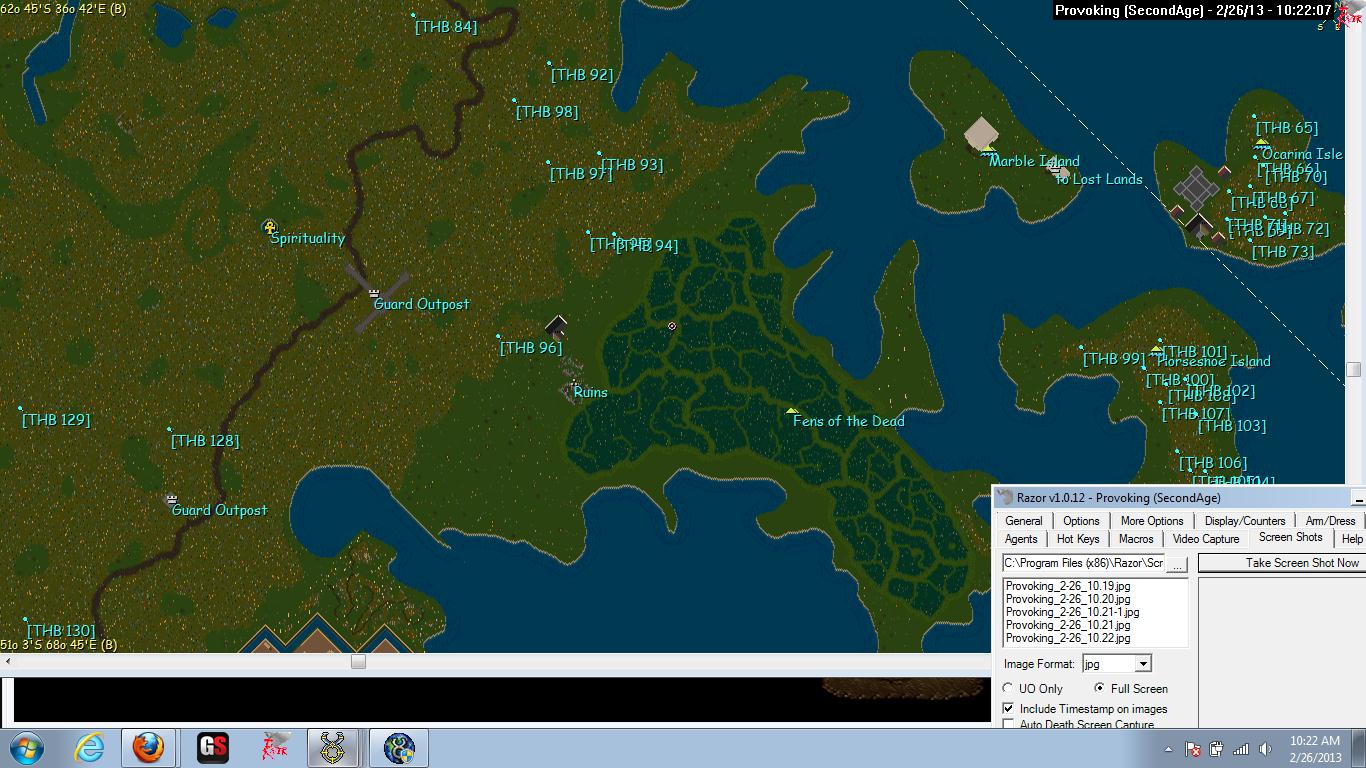
Task: Show hidden system tray icons
Action: click(x=1168, y=749)
